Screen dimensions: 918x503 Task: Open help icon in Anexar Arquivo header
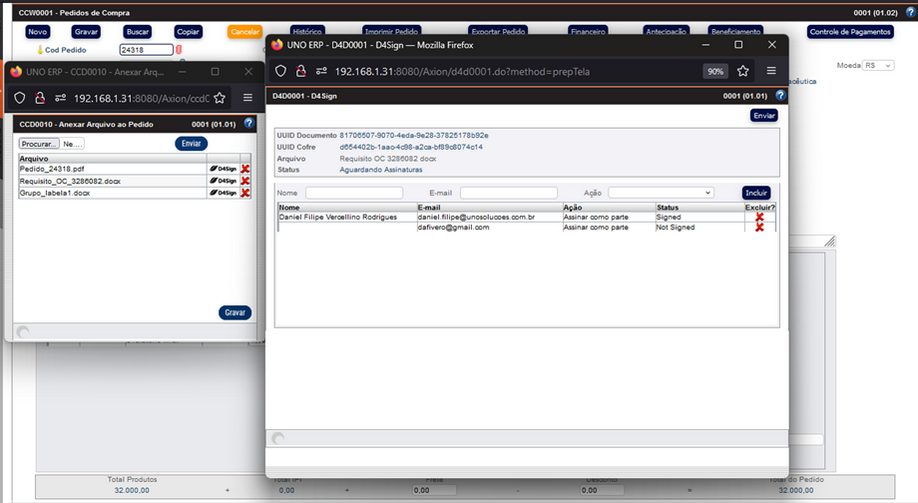tap(249, 123)
